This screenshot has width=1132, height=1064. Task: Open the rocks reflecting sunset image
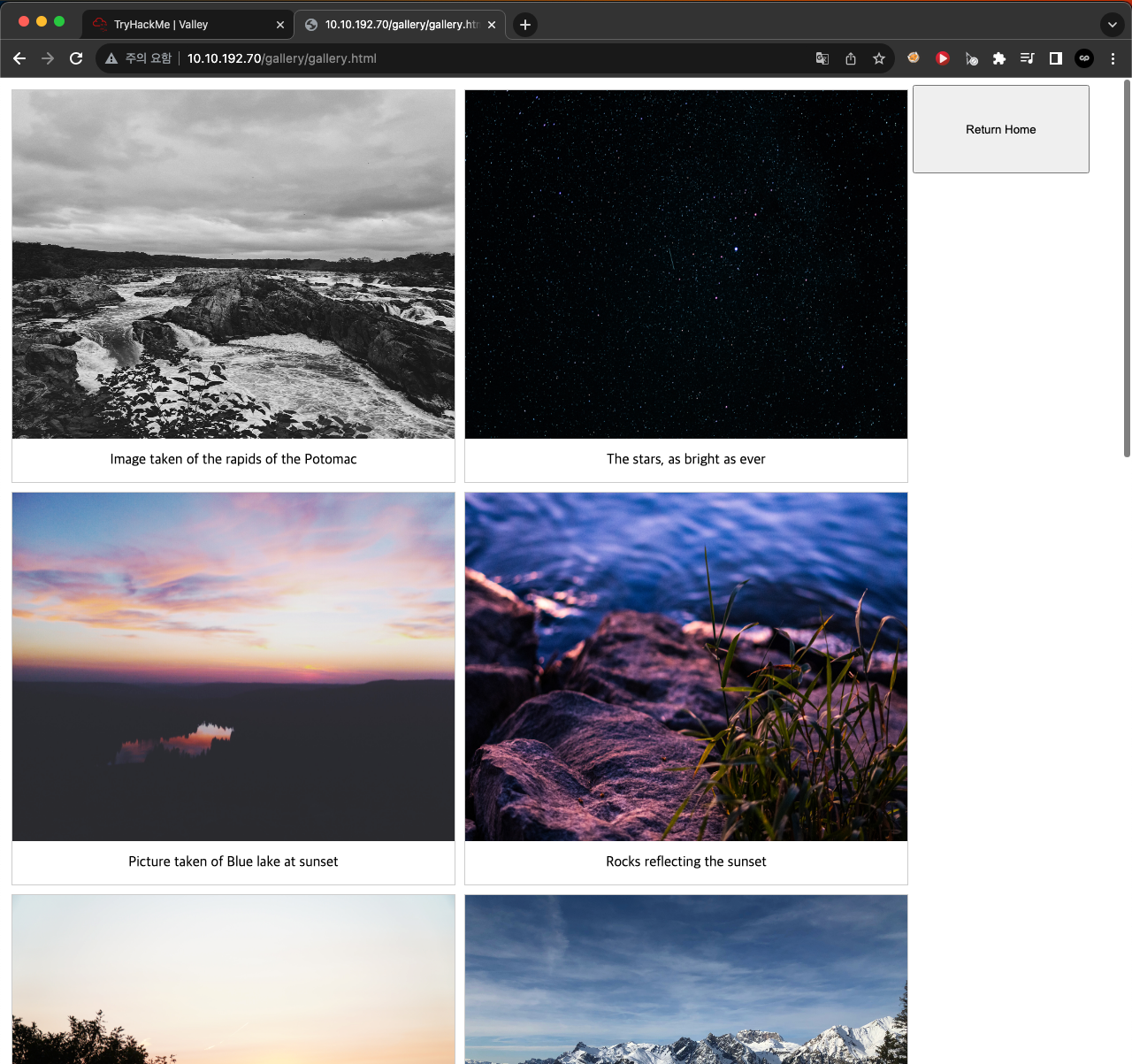pos(686,667)
